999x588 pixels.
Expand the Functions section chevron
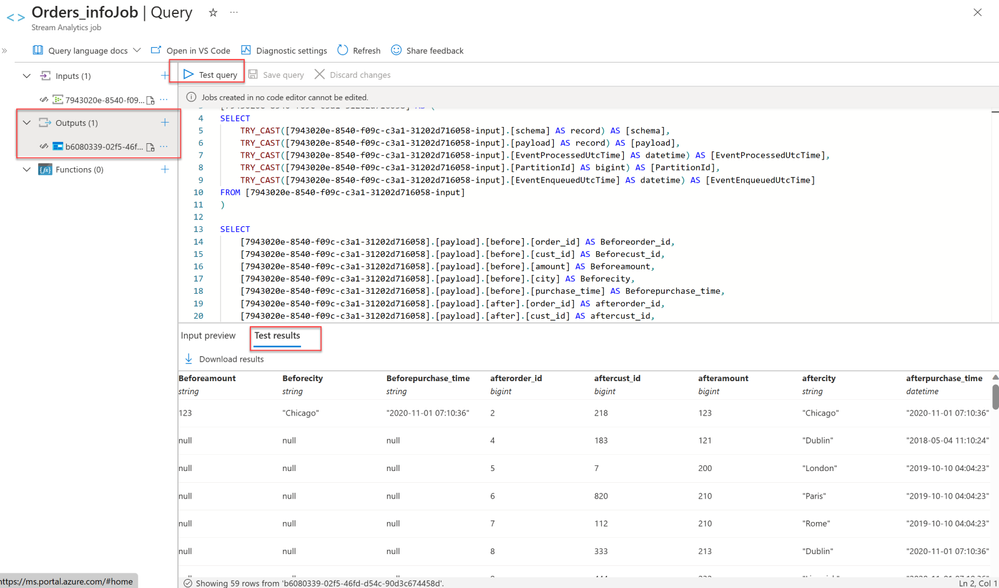click(27, 169)
